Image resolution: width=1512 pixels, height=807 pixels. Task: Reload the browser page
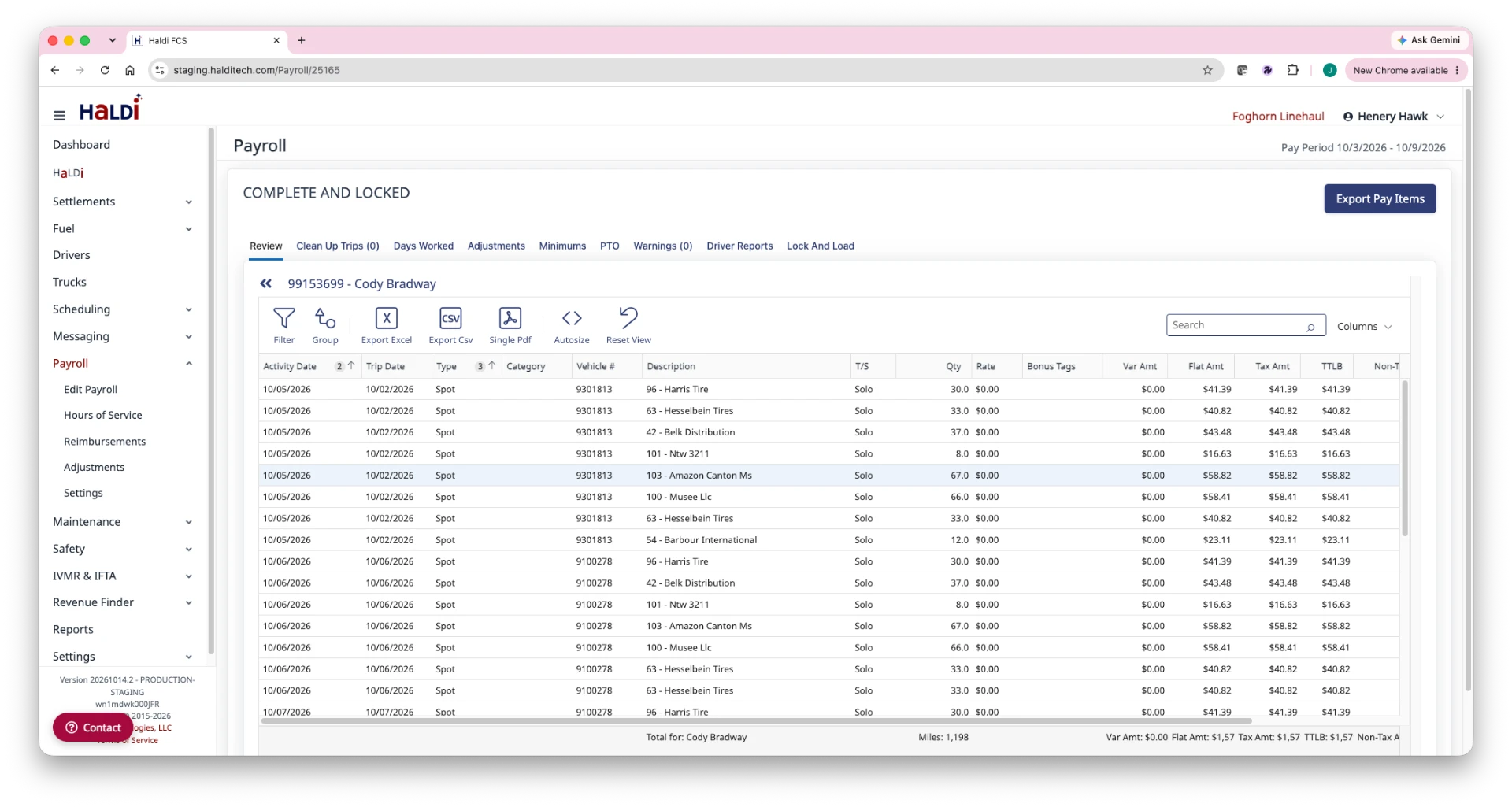tap(105, 70)
